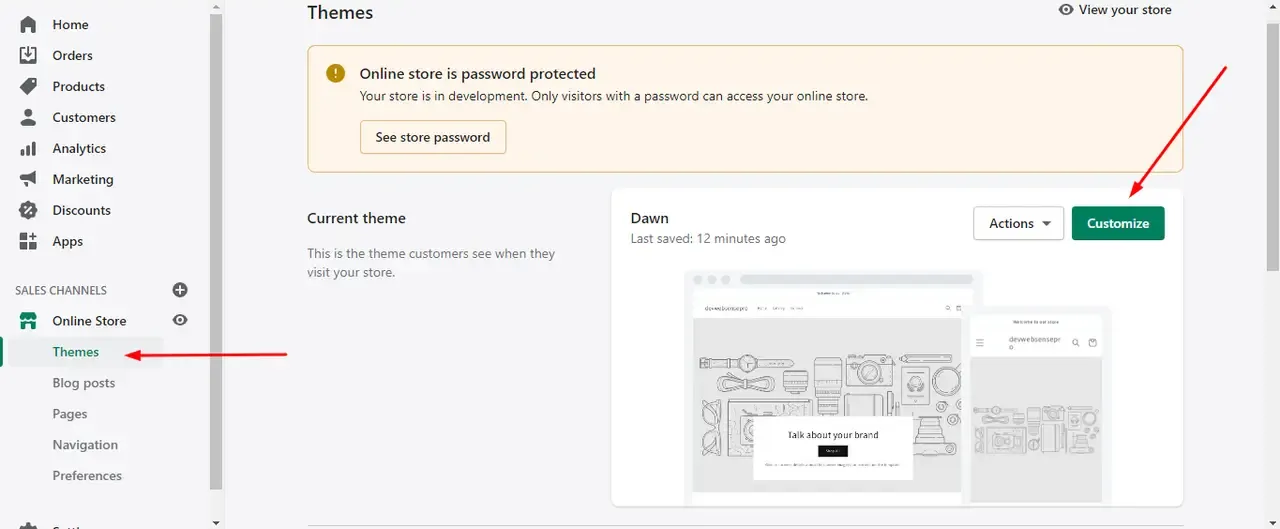Open Marketing in sidebar
The image size is (1280, 529).
tap(83, 179)
